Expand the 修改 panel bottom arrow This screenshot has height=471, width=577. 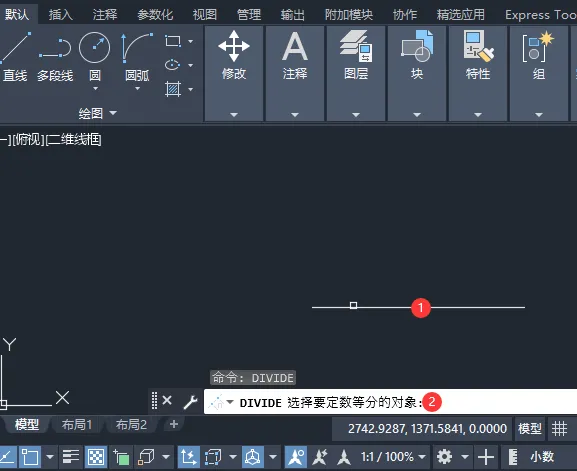point(234,115)
